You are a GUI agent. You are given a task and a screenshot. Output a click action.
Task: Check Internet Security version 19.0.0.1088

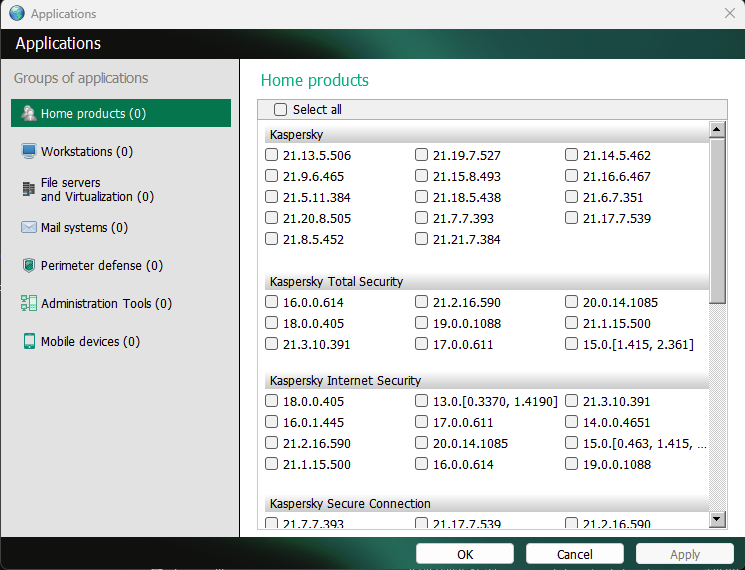point(572,463)
